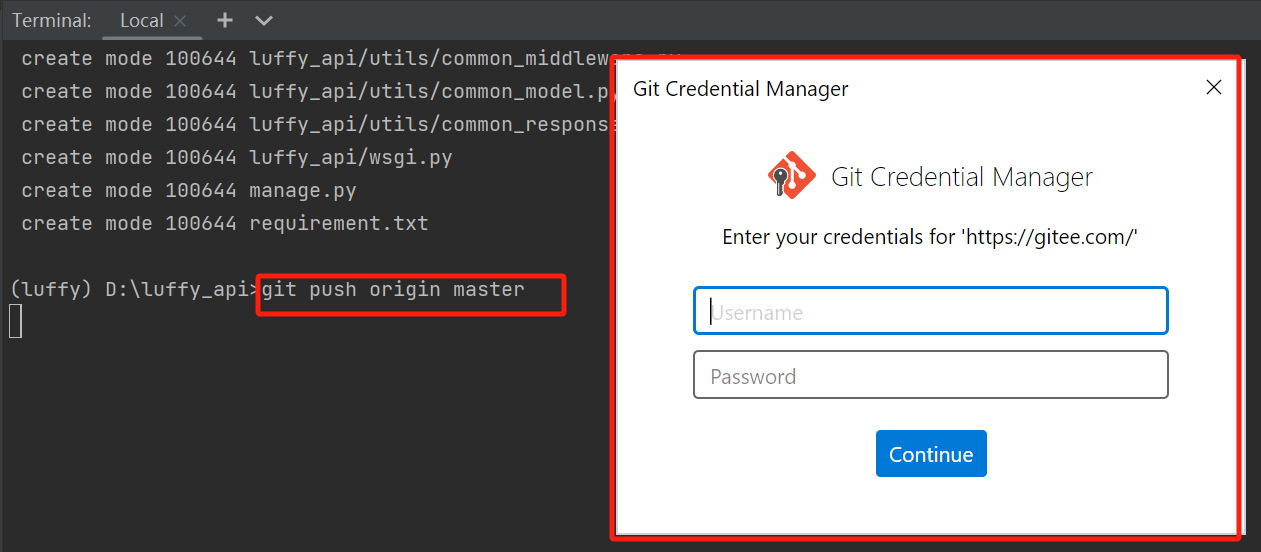Focus the Username input field
Viewport: 1261px width, 552px height.
pos(930,312)
